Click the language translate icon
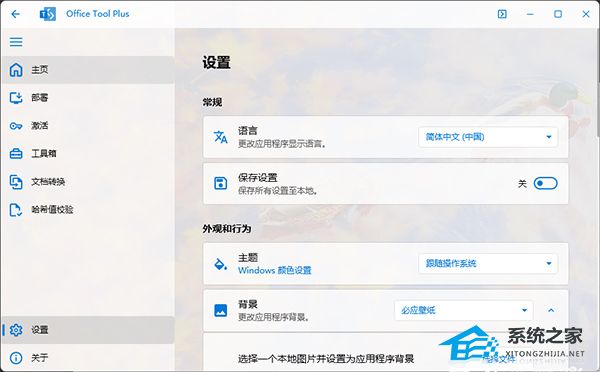 pyautogui.click(x=220, y=137)
